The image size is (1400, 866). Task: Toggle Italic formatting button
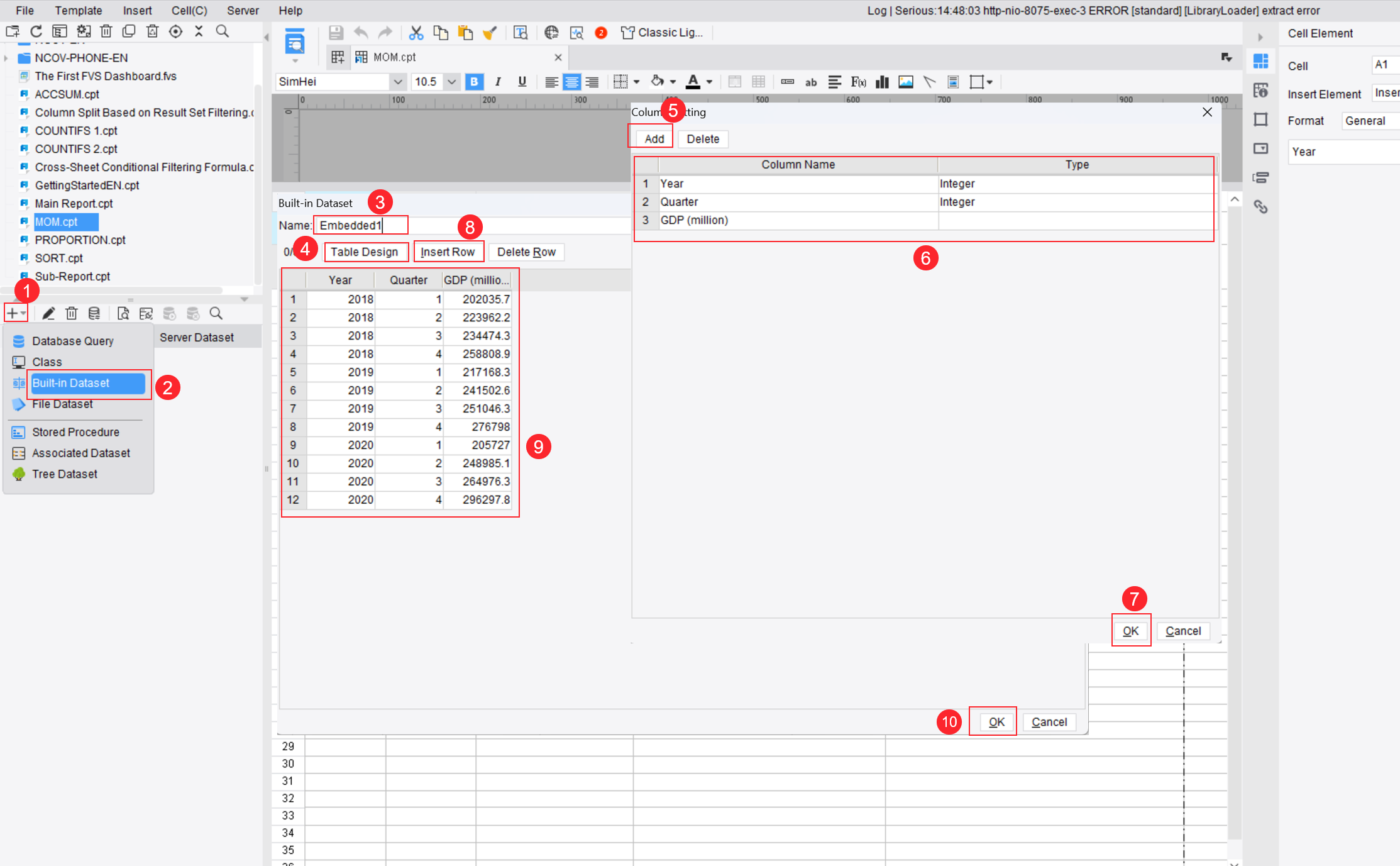click(498, 82)
